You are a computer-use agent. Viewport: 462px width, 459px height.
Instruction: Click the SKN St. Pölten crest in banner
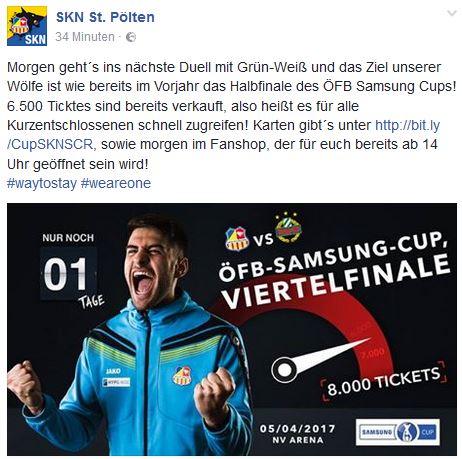(x=237, y=239)
